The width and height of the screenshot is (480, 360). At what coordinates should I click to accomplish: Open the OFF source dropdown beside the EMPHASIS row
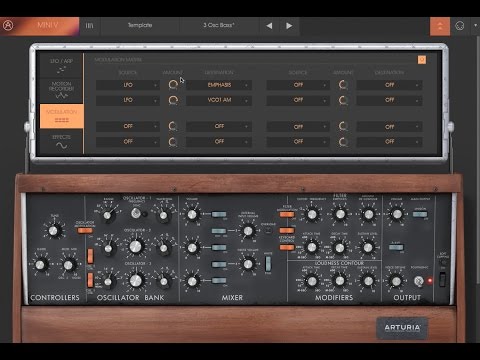[x=298, y=85]
